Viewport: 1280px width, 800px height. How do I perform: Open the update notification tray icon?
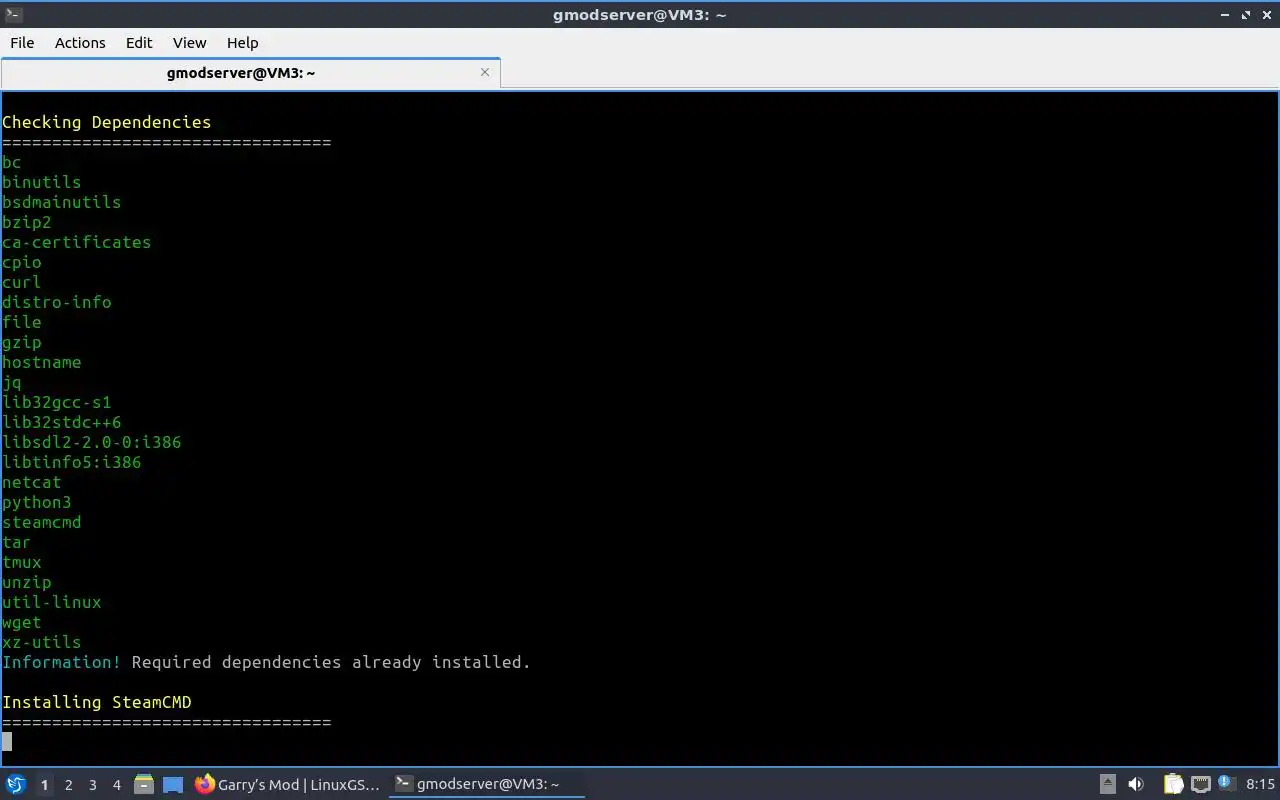pyautogui.click(x=1226, y=783)
